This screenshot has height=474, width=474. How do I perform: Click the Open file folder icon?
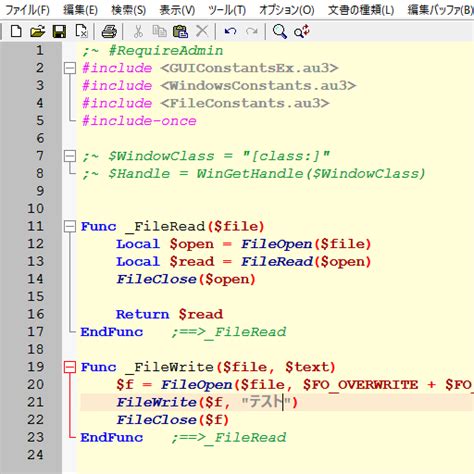point(37,31)
